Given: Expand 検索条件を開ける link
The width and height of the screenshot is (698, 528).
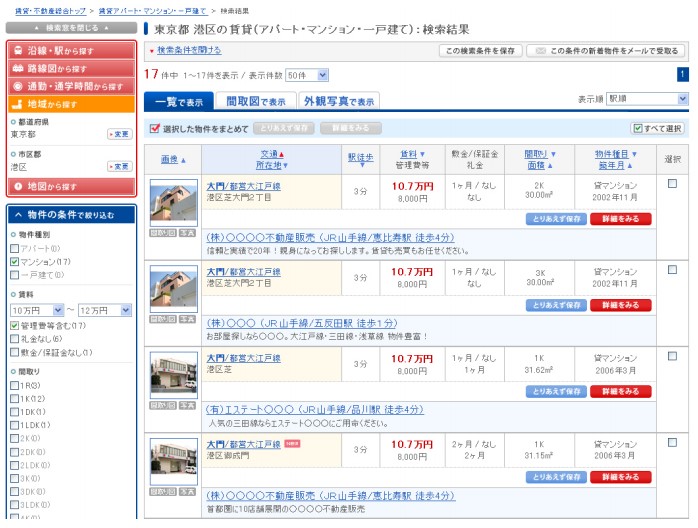Looking at the screenshot, I should pos(189,50).
